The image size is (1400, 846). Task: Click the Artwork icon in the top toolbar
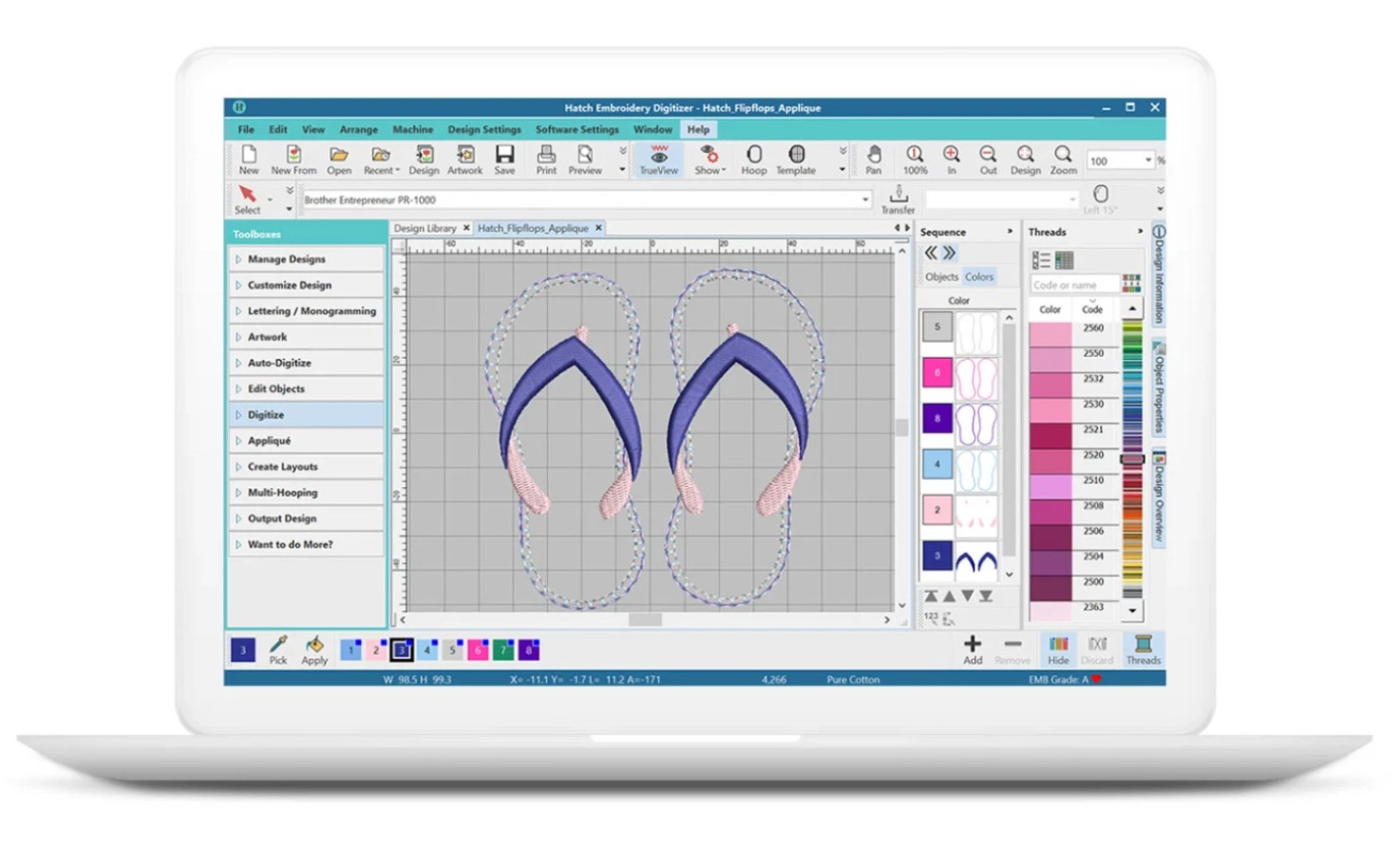(465, 159)
